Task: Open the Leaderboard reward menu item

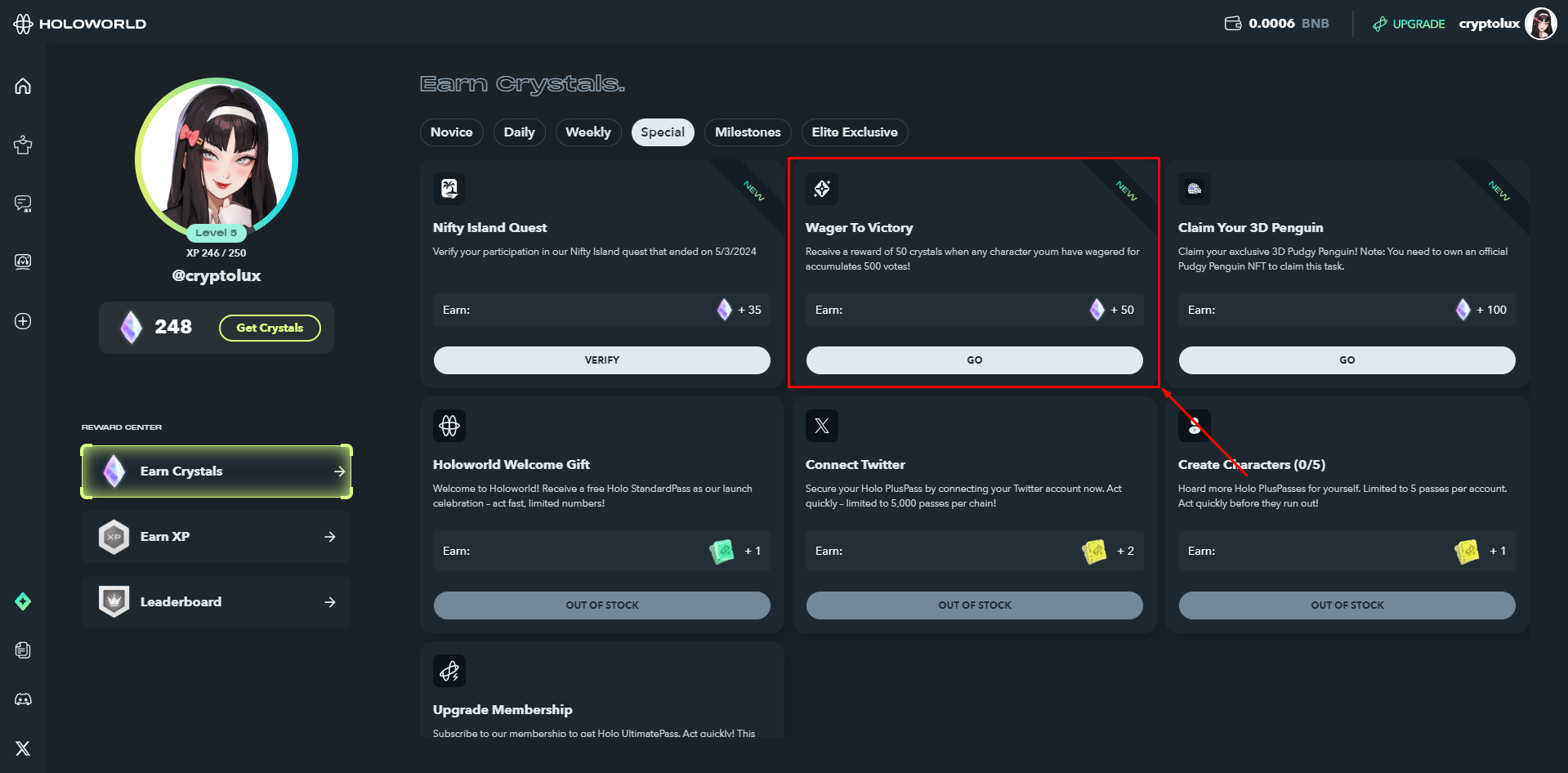Action: pyautogui.click(x=217, y=602)
